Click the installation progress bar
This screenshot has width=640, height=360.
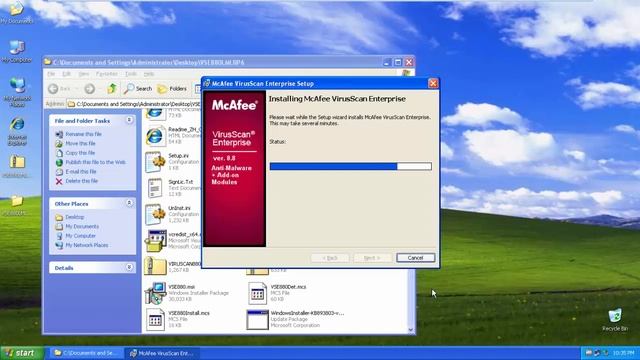click(351, 166)
